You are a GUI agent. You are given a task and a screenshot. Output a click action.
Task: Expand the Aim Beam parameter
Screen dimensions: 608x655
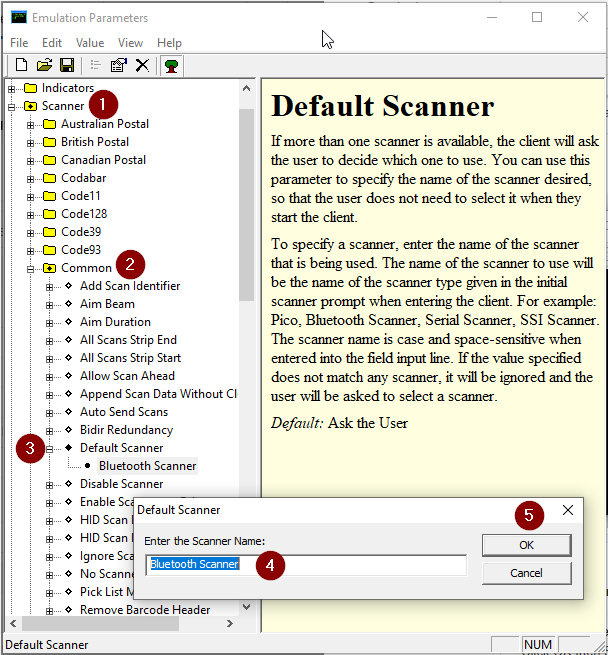(50, 304)
